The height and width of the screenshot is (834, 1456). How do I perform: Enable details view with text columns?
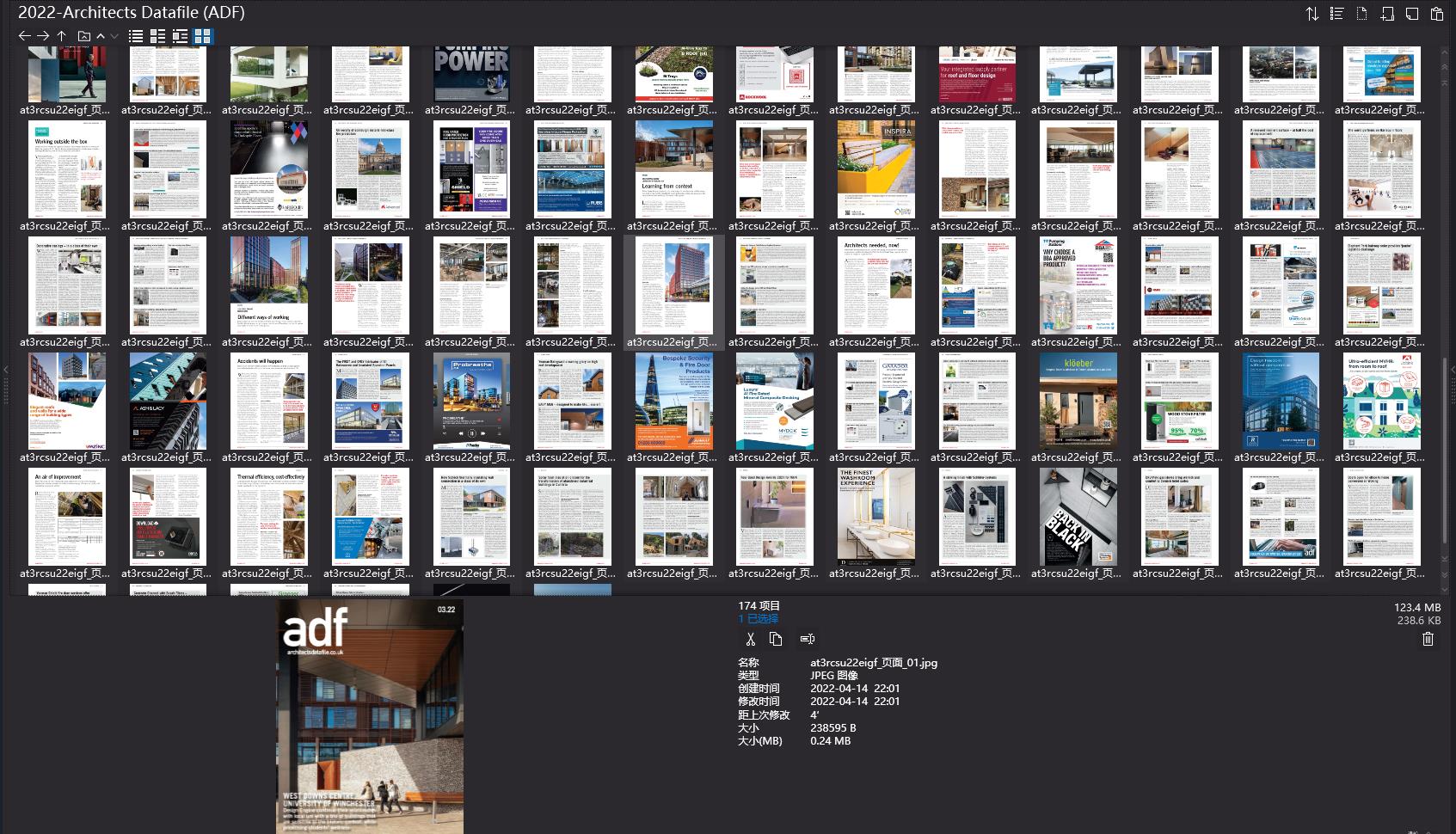[157, 36]
